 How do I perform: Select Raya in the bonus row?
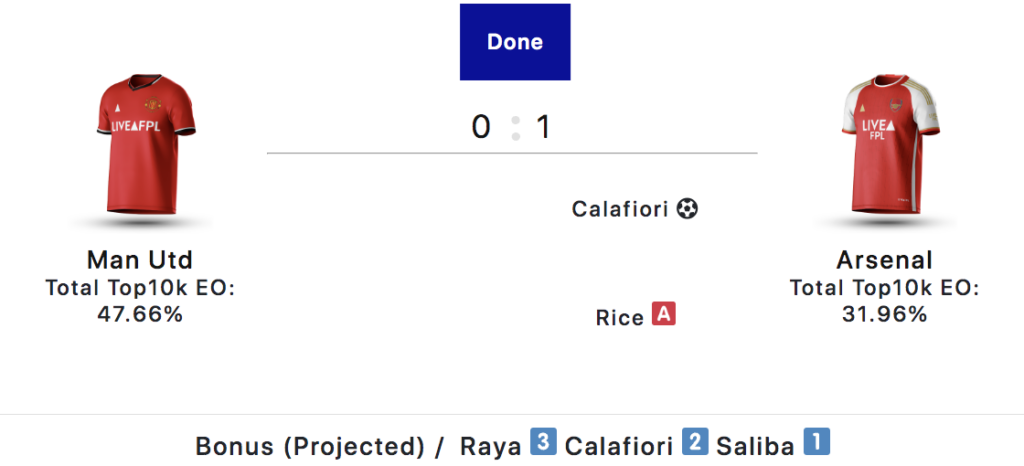[x=490, y=445]
